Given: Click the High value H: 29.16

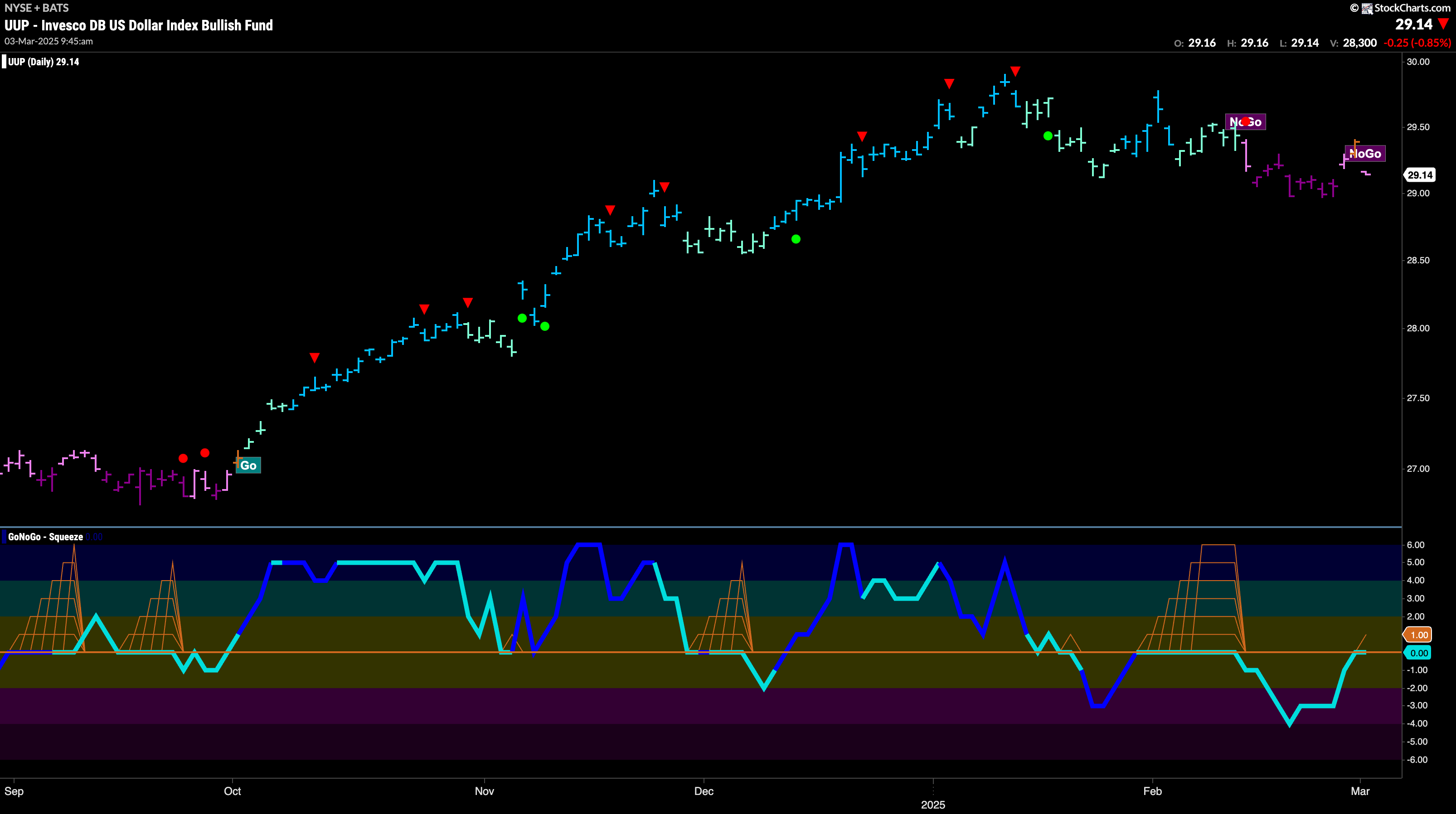Looking at the screenshot, I should [x=1247, y=43].
